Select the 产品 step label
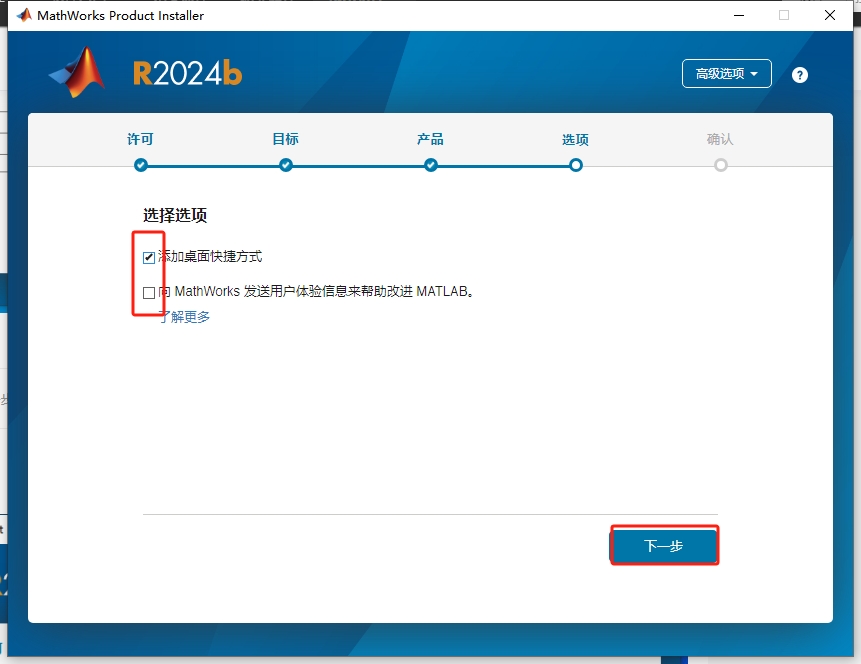The height and width of the screenshot is (664, 861). [x=430, y=139]
